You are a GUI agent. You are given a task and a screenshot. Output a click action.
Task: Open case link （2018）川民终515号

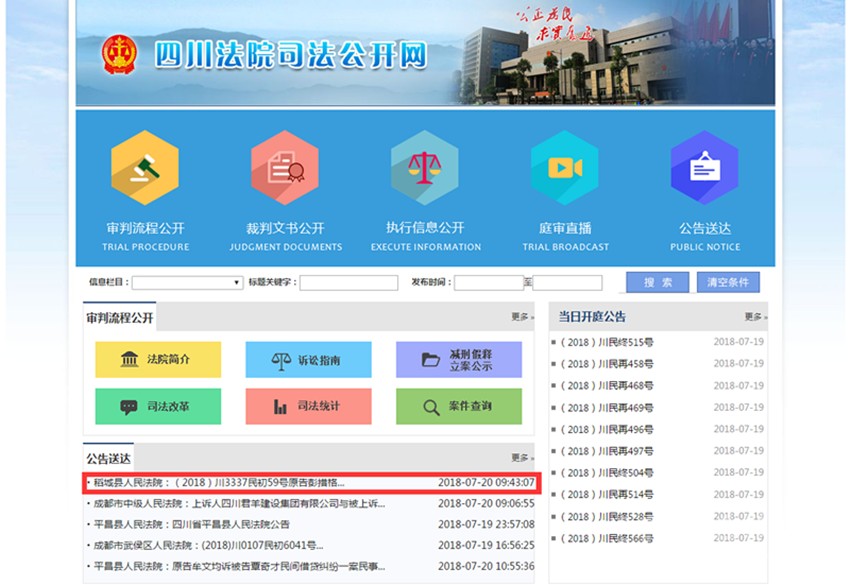coord(607,342)
